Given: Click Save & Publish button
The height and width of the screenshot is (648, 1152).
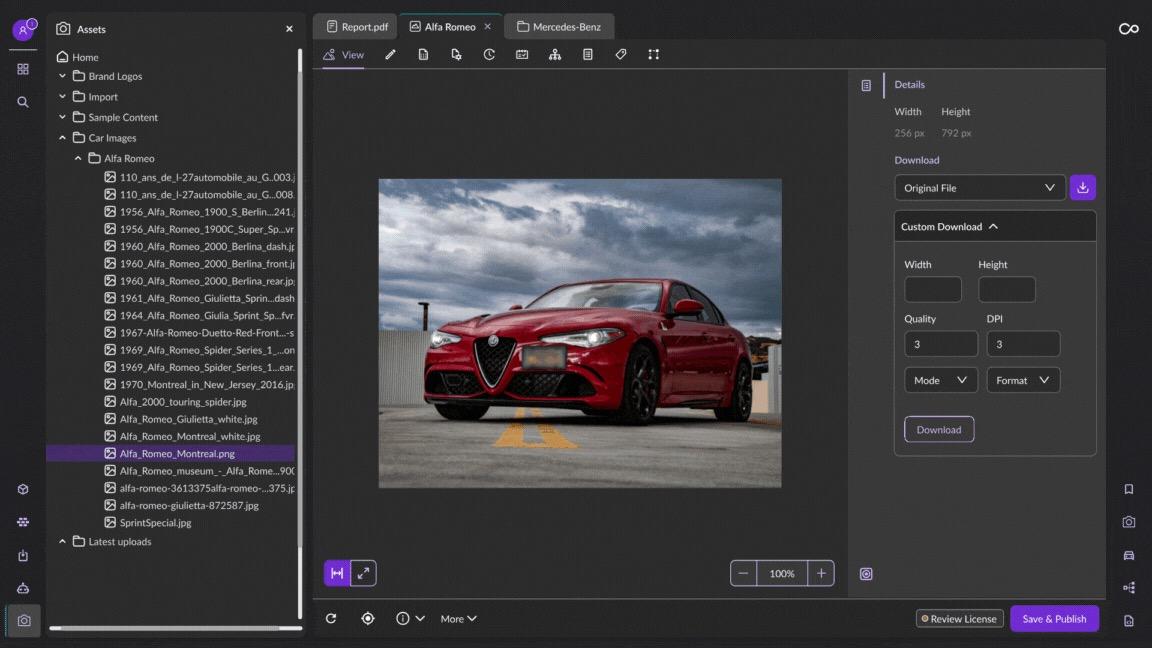Looking at the screenshot, I should [1054, 619].
